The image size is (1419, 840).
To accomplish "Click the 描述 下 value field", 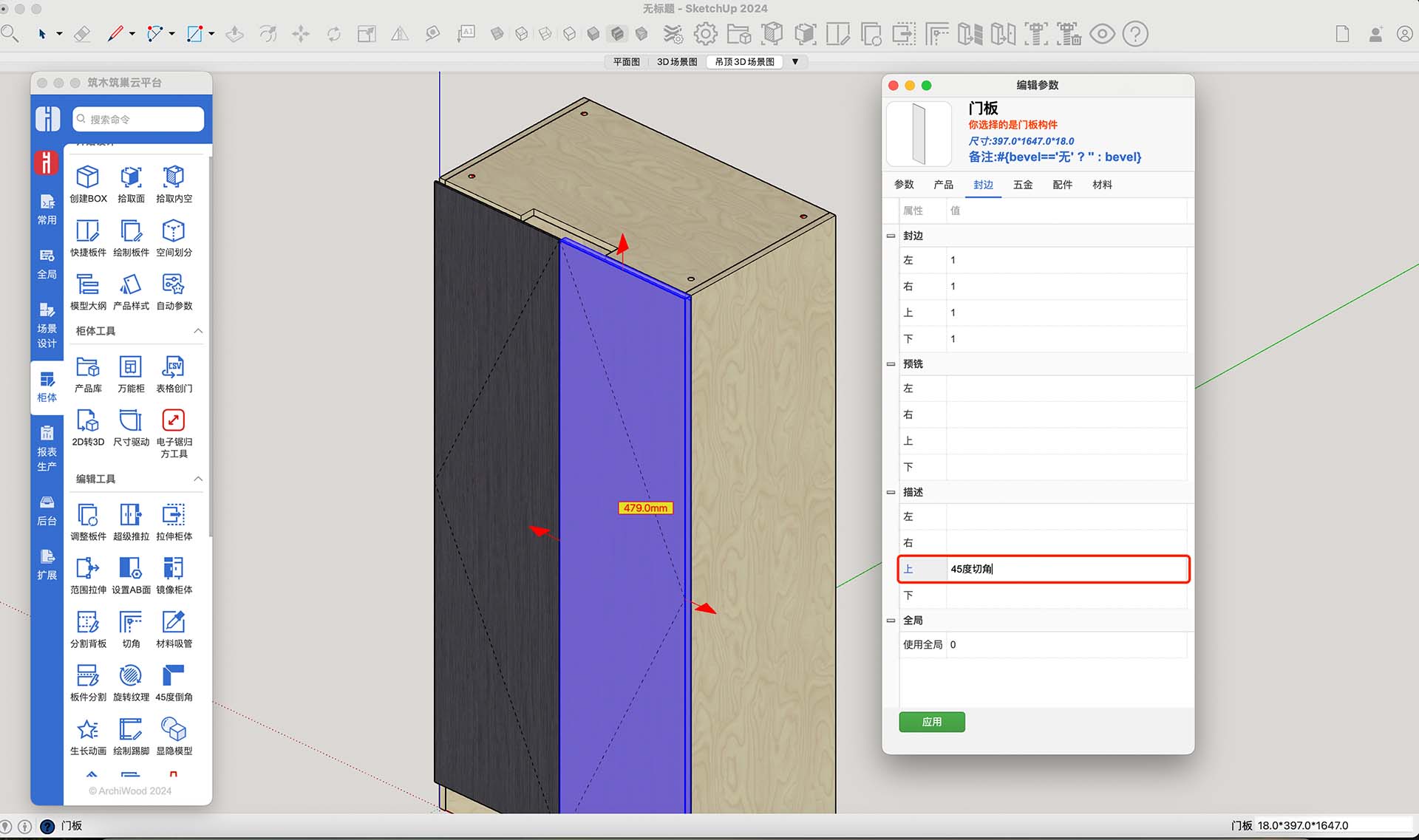I will click(1066, 595).
